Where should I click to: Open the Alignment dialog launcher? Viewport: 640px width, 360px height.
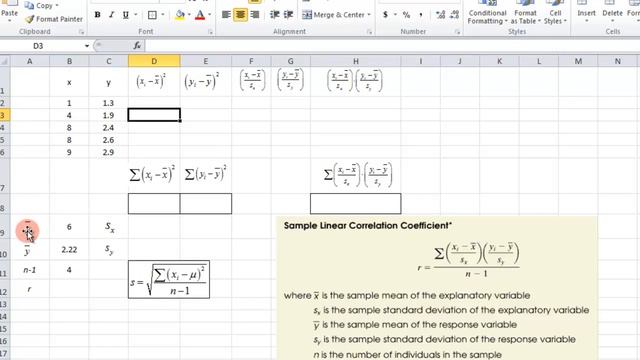point(369,32)
